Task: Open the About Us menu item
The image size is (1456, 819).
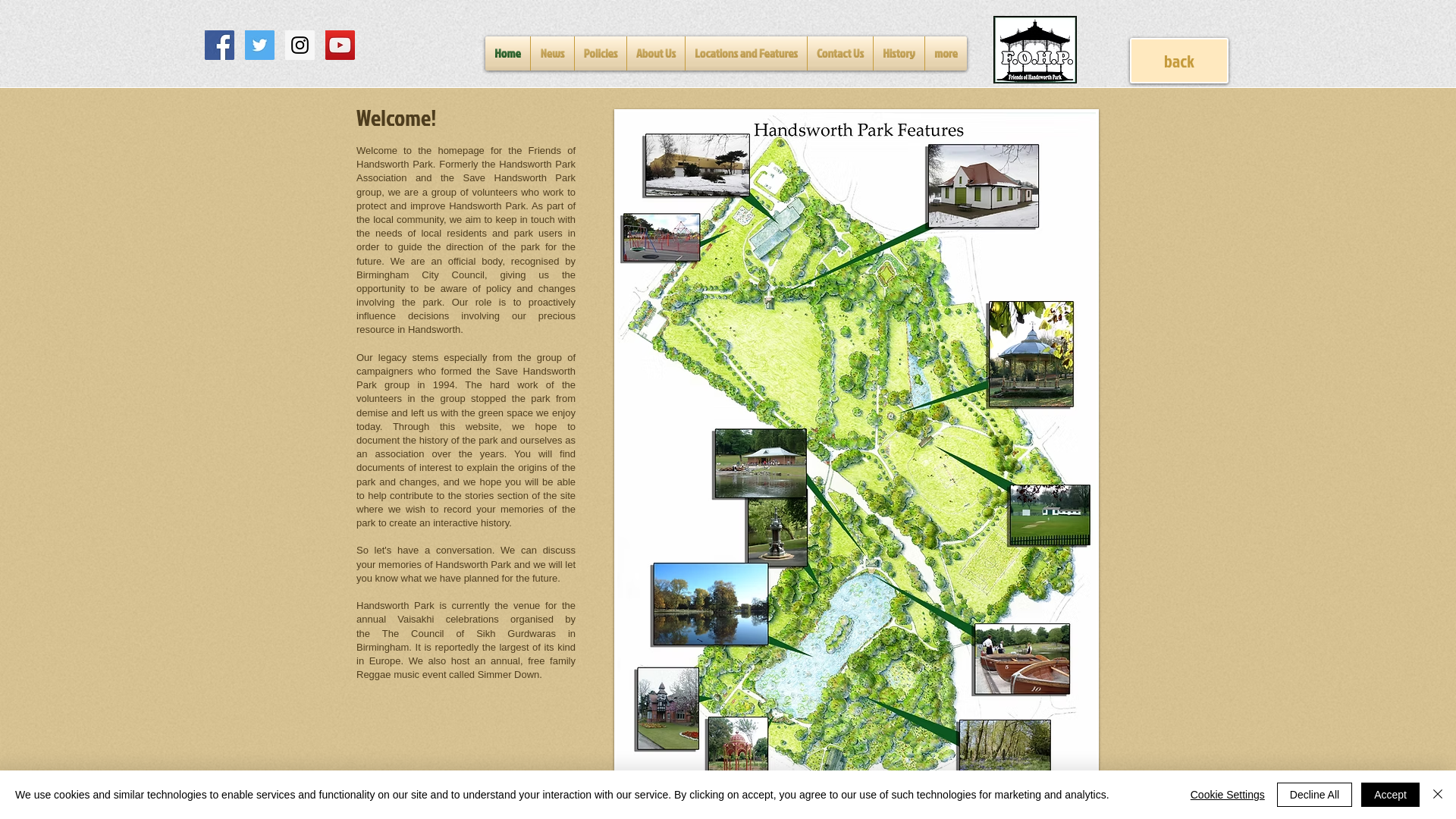Action: (x=655, y=53)
